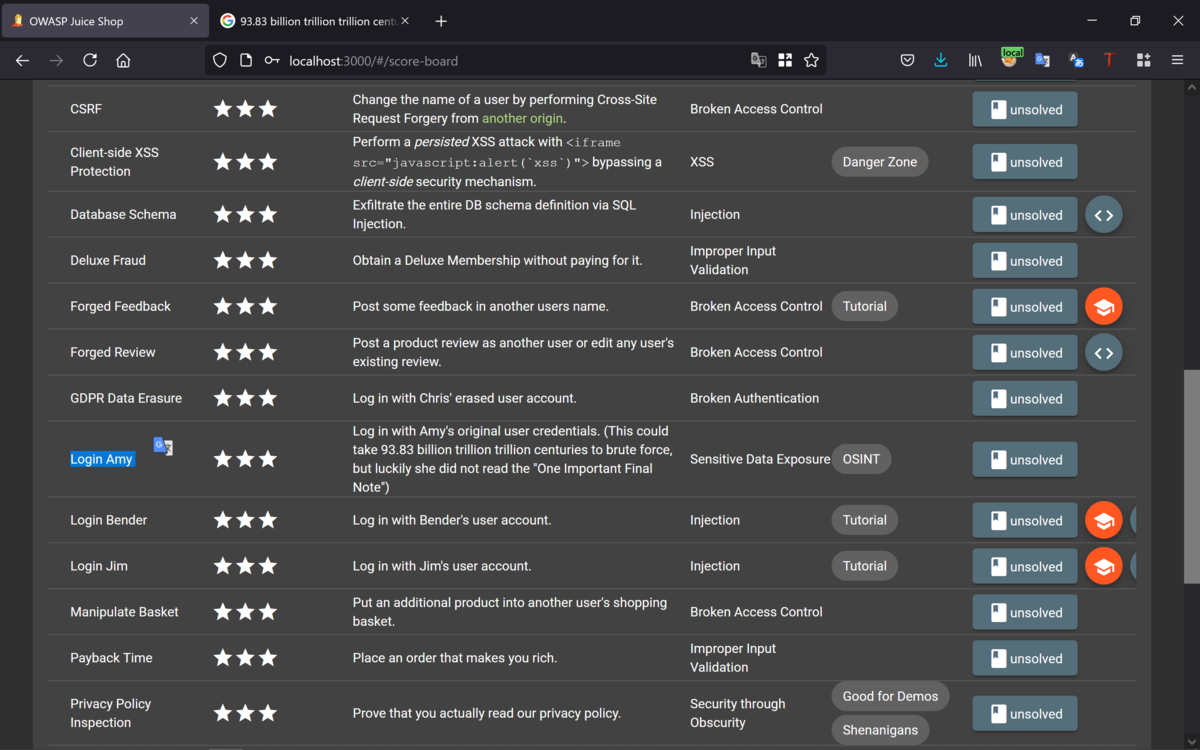Viewport: 1200px width, 750px height.
Task: Close the '93.83 billion trillion' Google tab
Action: [x=405, y=21]
